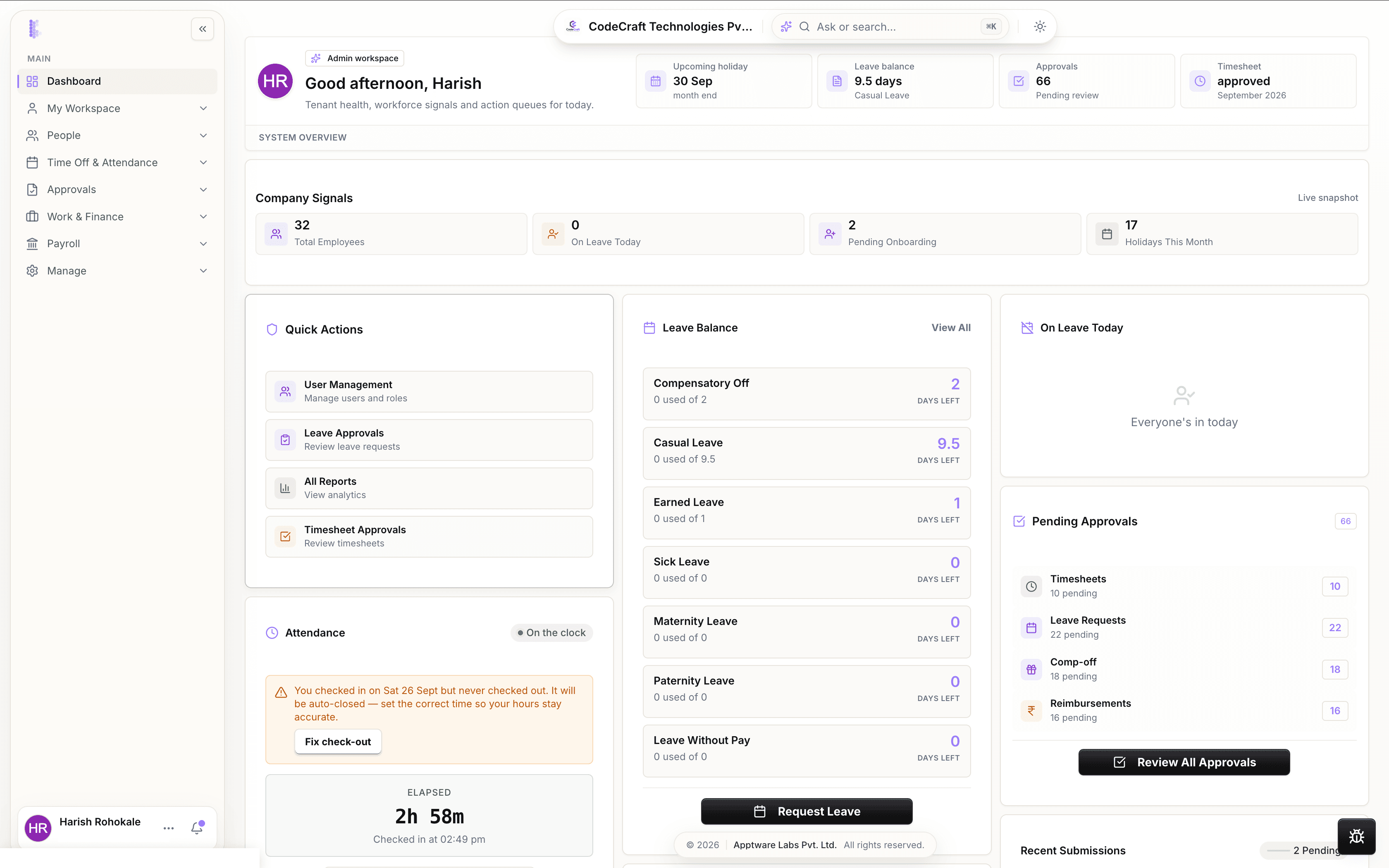Click the Holidays This Month calendar icon

[x=1107, y=234]
